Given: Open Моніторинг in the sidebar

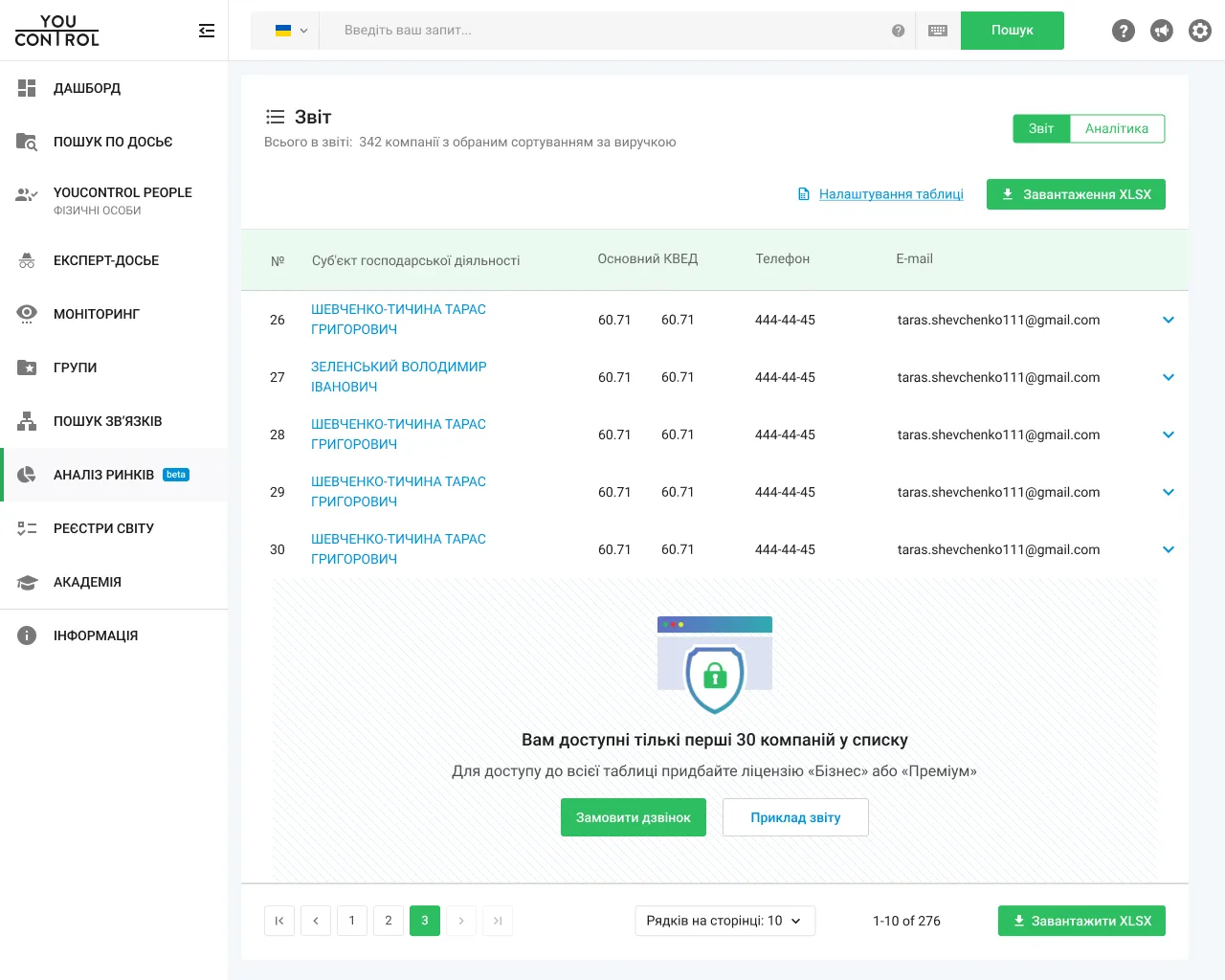Looking at the screenshot, I should click(x=114, y=314).
